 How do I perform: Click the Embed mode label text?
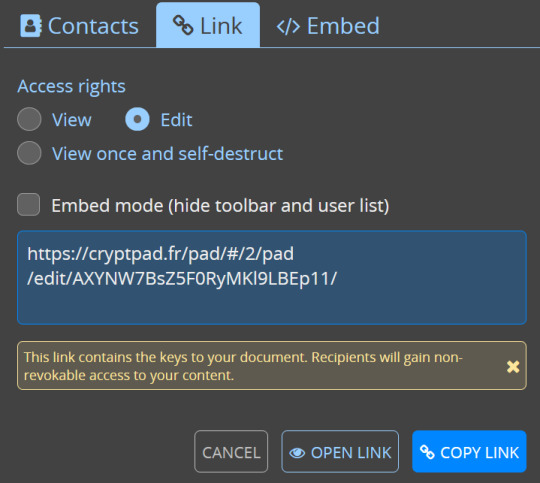pos(220,206)
